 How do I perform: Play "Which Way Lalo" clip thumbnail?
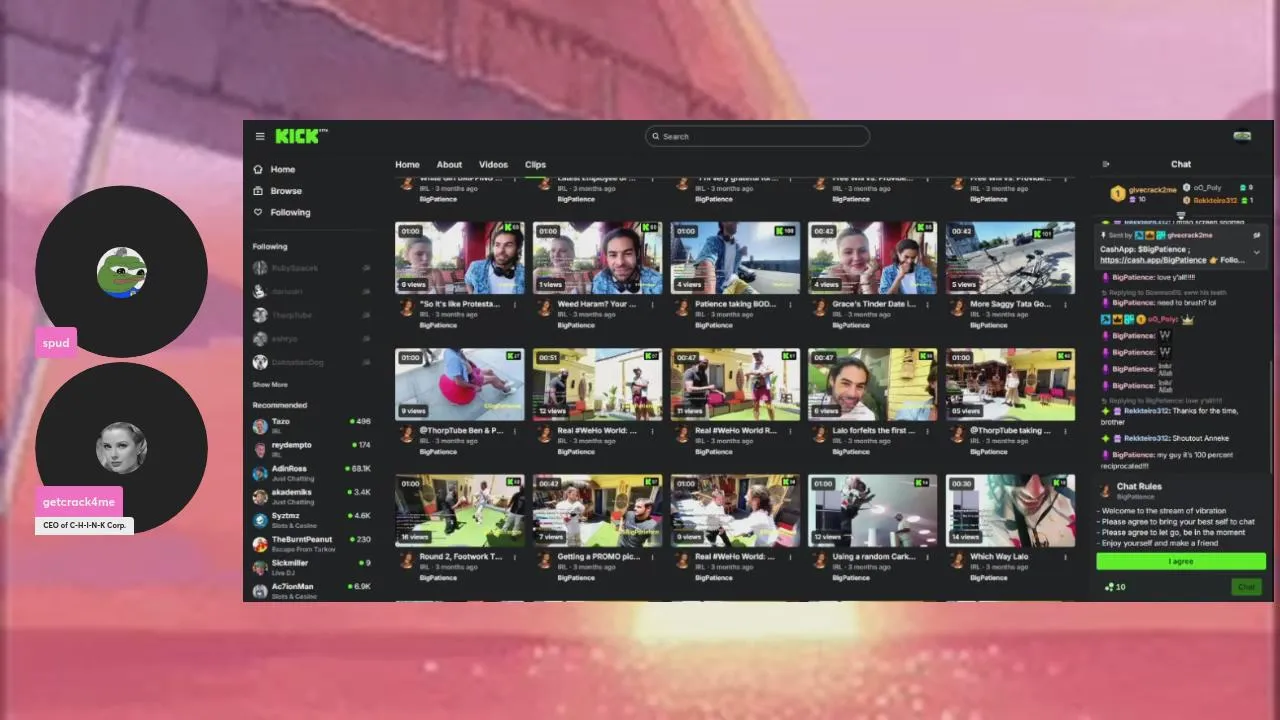pyautogui.click(x=1011, y=511)
